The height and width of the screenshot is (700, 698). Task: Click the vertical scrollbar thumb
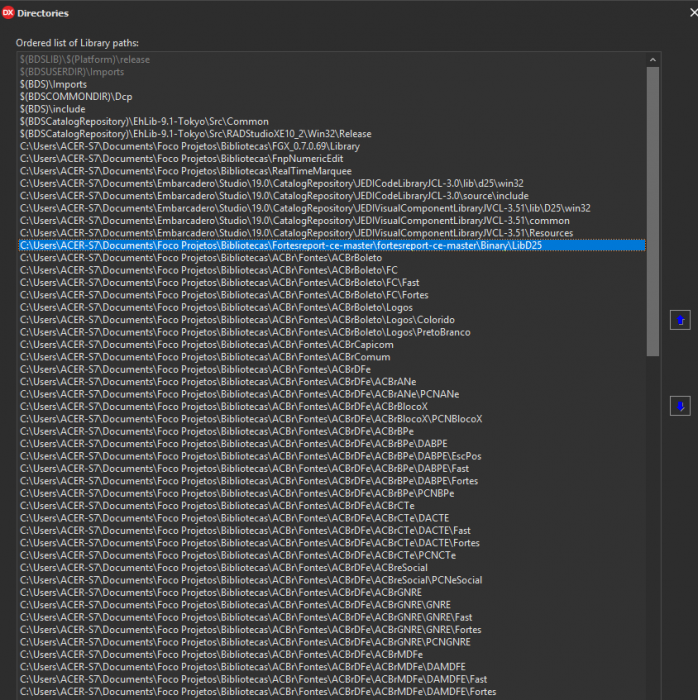click(x=652, y=211)
